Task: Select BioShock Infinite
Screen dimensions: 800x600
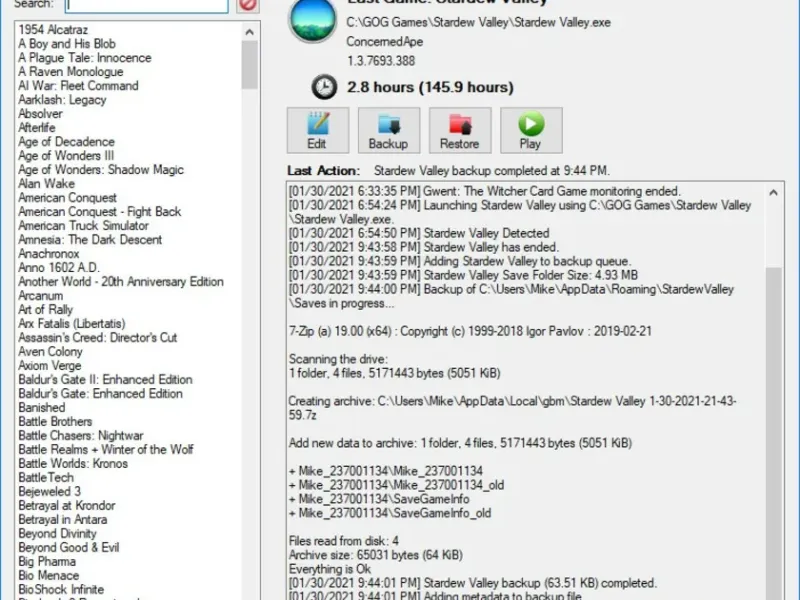Action: [61, 590]
